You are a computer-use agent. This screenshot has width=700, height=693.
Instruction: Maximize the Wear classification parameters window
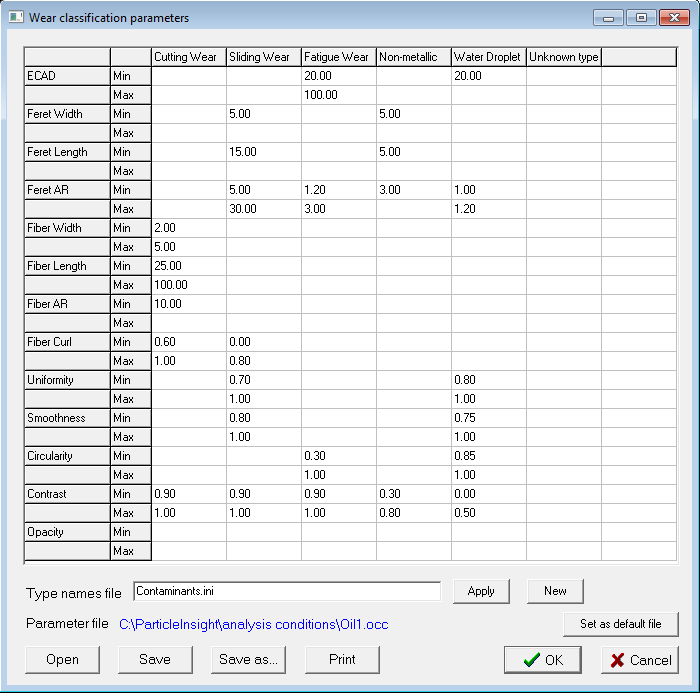coord(641,17)
